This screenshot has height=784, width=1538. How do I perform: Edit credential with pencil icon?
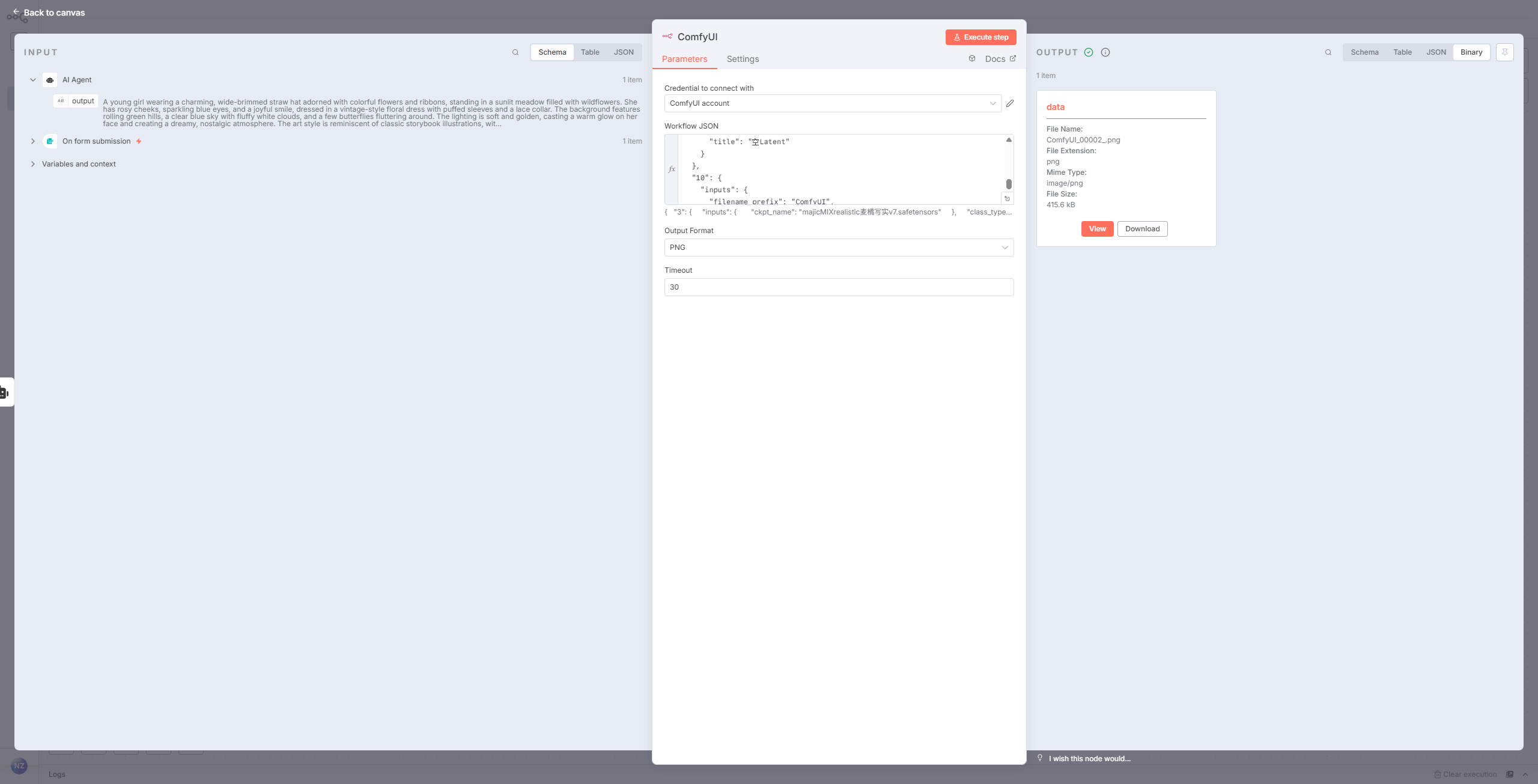pyautogui.click(x=1010, y=103)
